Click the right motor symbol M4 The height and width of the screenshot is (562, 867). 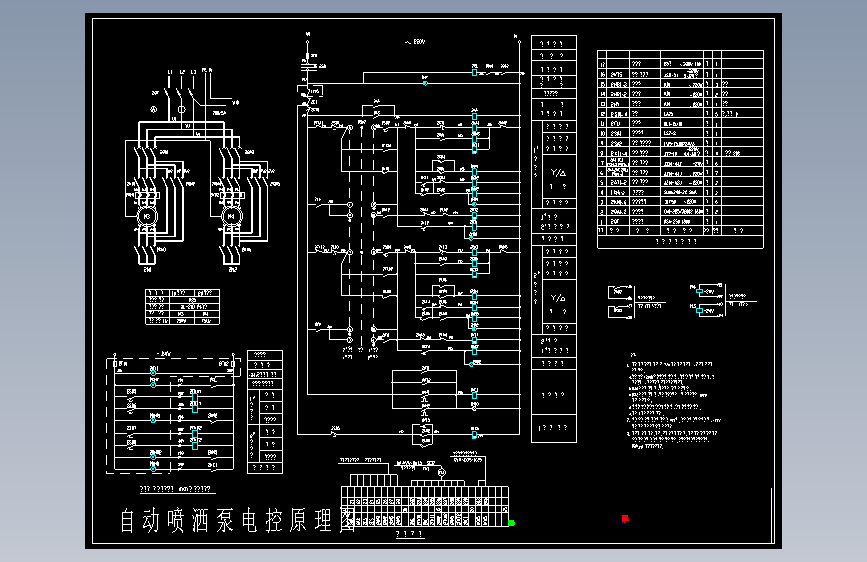(231, 216)
